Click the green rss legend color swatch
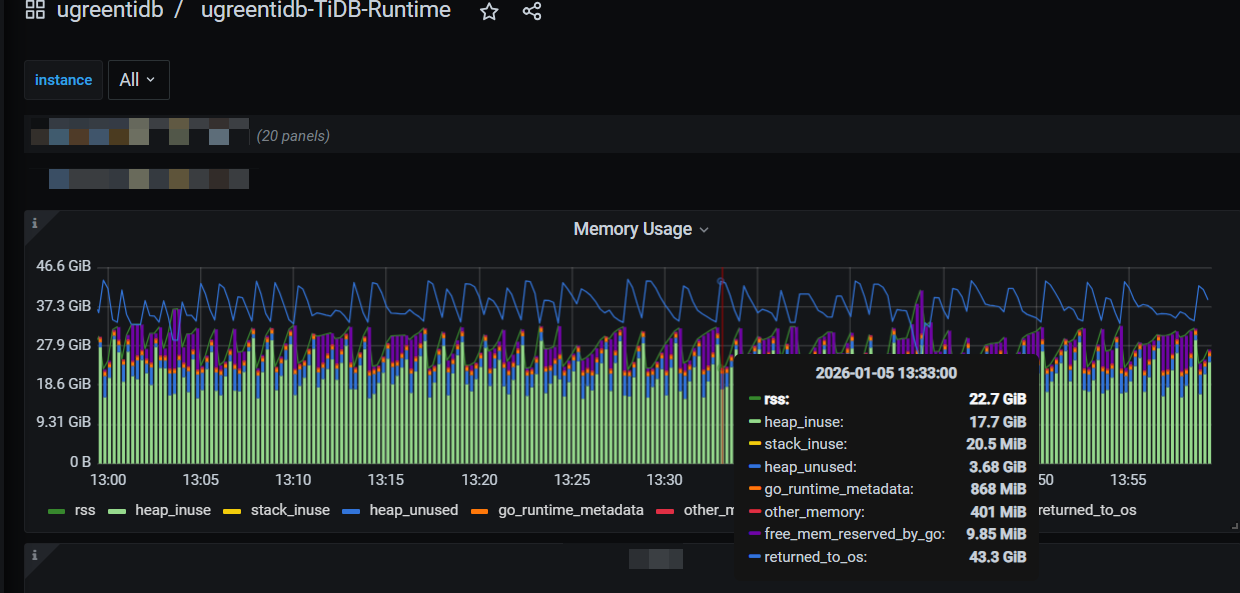 57,511
